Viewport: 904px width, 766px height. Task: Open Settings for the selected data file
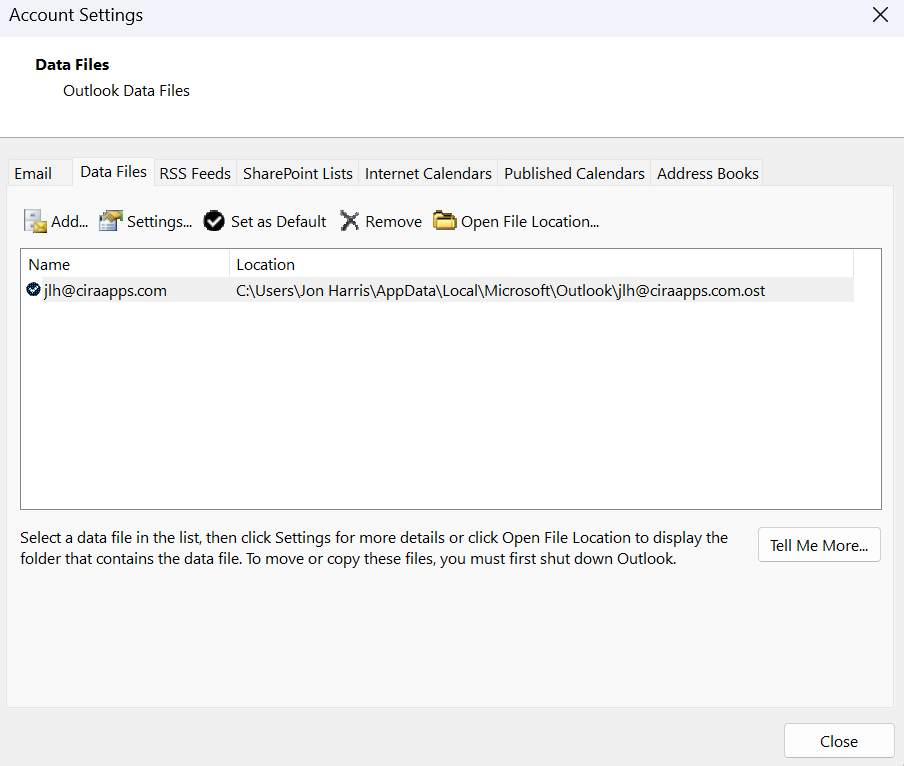click(x=146, y=221)
